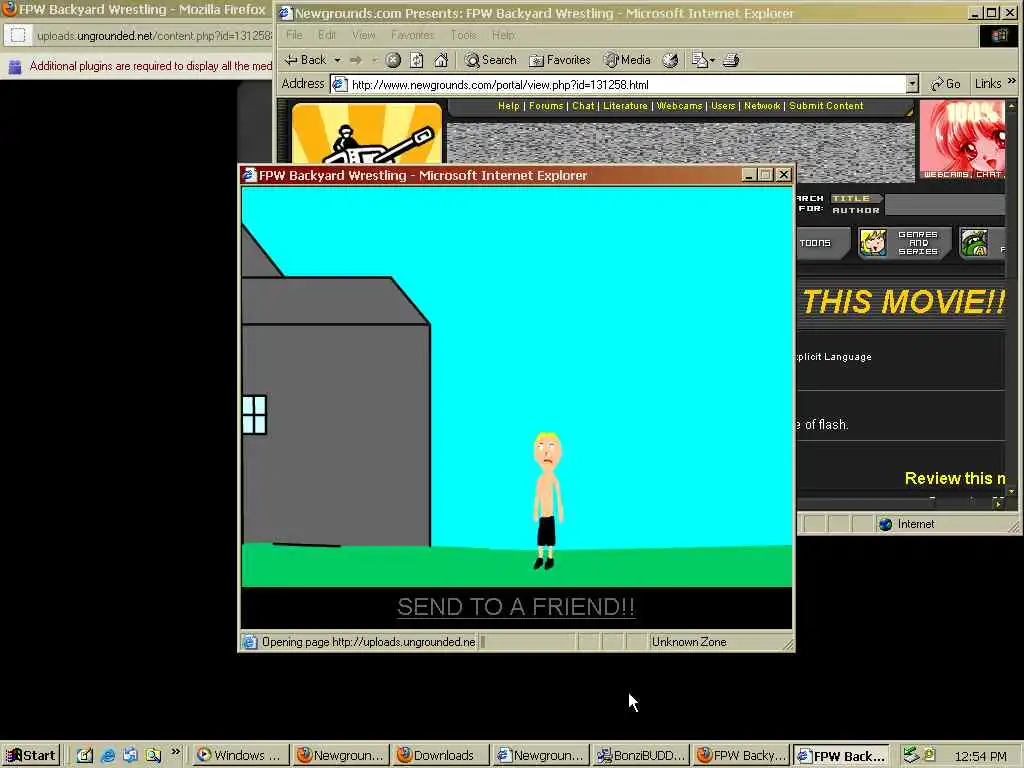Click the Stop loading icon in IE toolbar
This screenshot has width=1024, height=768.
click(393, 60)
